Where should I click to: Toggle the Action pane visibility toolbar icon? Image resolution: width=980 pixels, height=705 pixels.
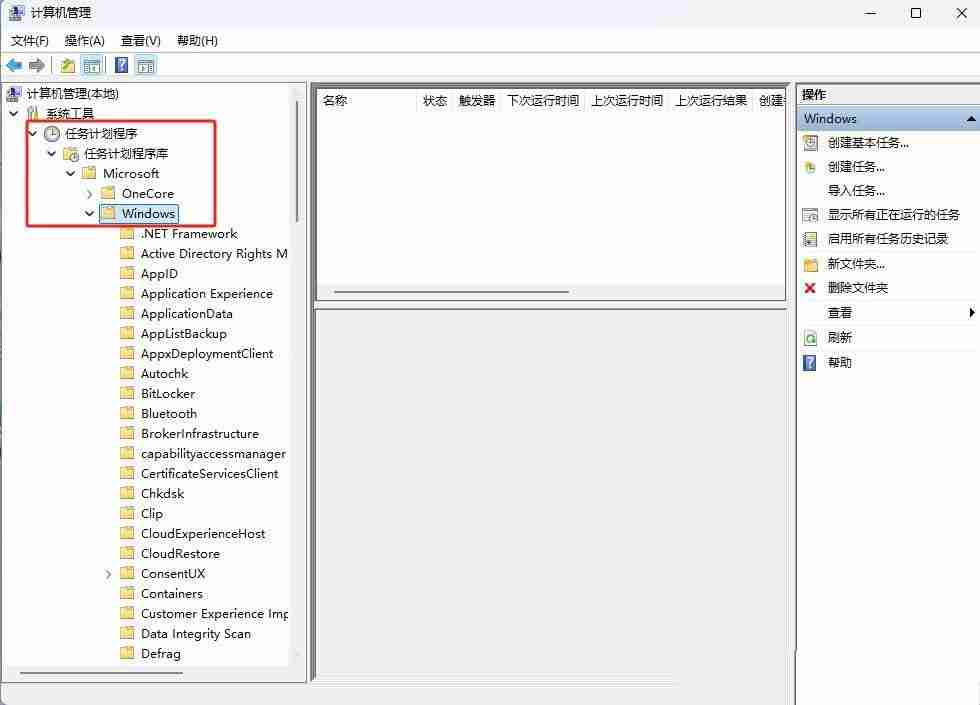point(146,64)
